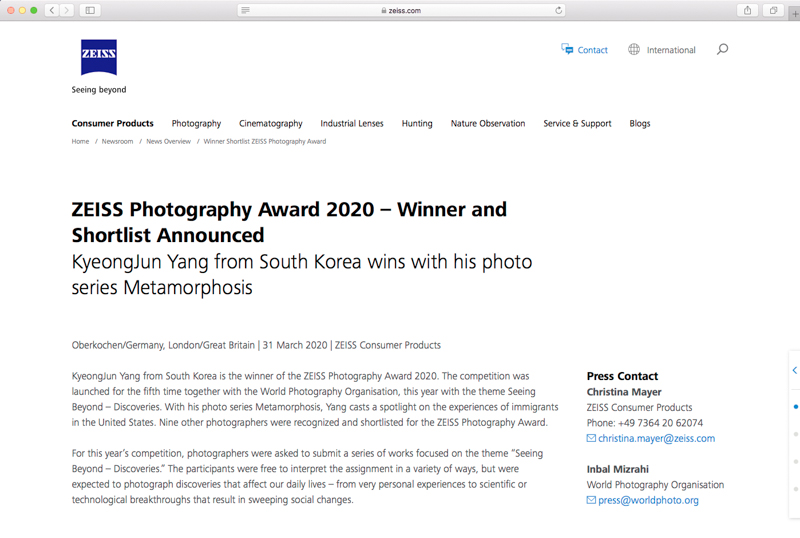Screen dimensions: 800x538
Task: Open the Hunting menu item
Action: tap(417, 124)
